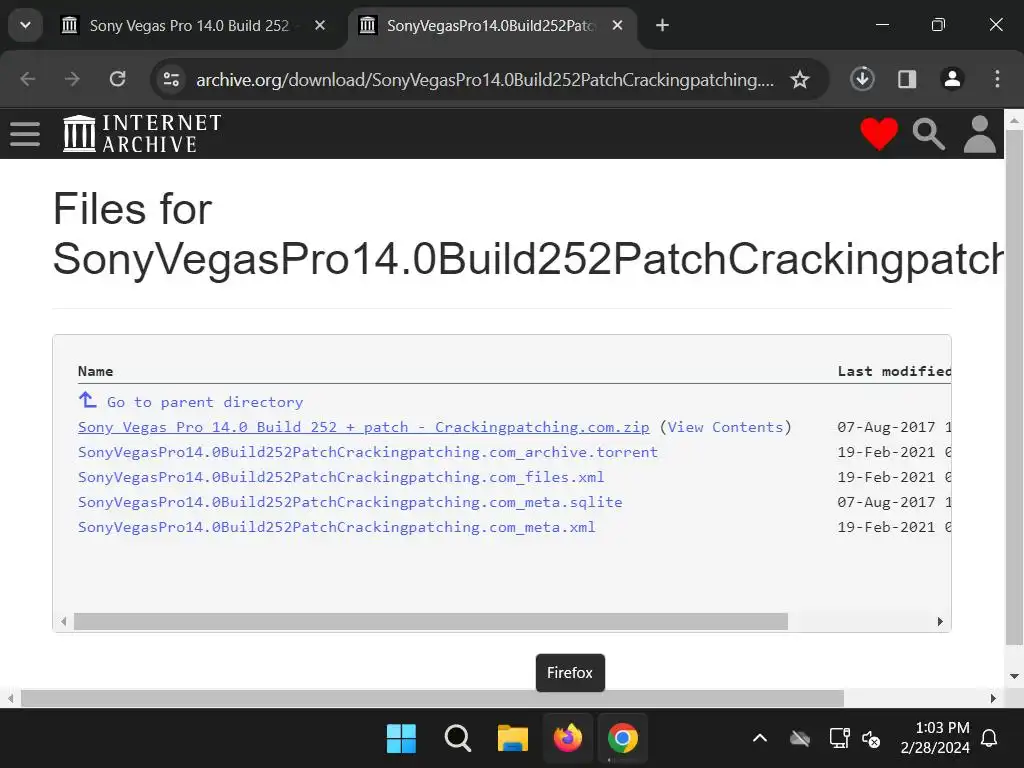Click the red donate heart icon

pyautogui.click(x=879, y=134)
